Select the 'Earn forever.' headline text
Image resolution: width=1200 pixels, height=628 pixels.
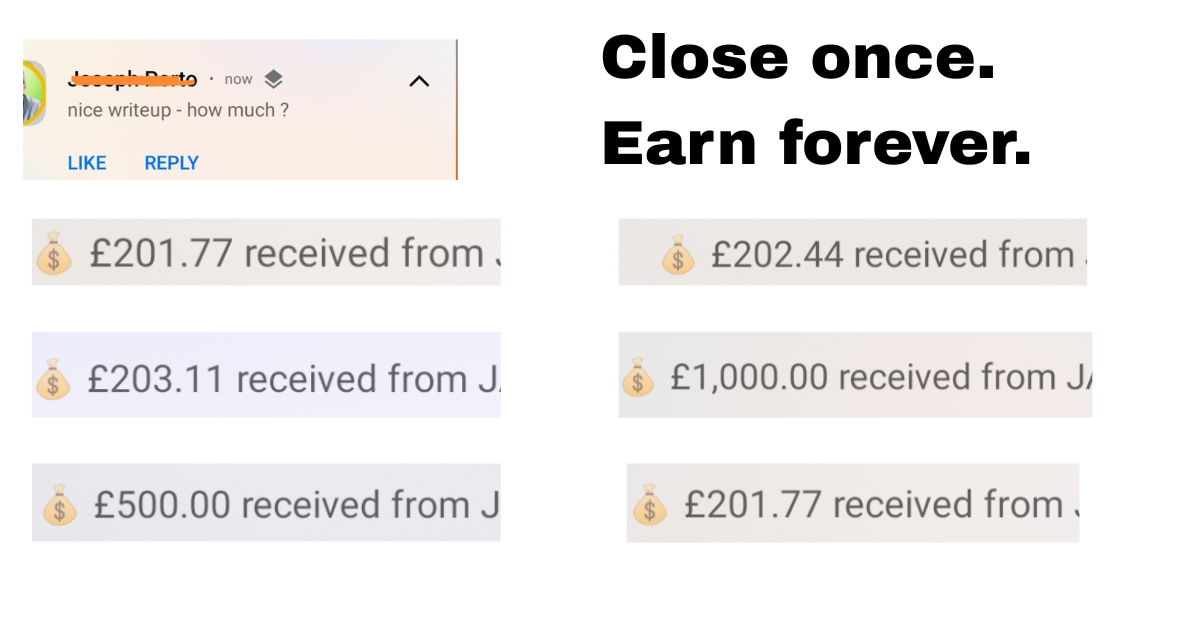tap(815, 143)
